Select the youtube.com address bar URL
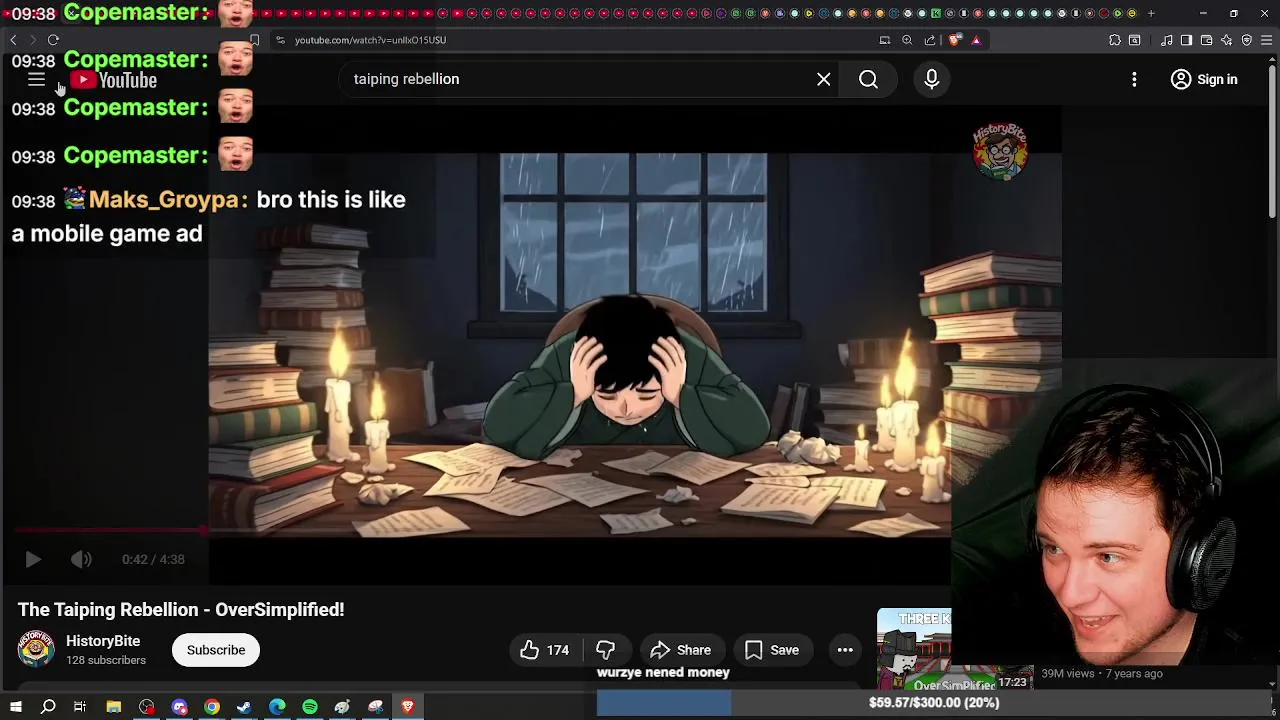The image size is (1280, 720). point(370,40)
